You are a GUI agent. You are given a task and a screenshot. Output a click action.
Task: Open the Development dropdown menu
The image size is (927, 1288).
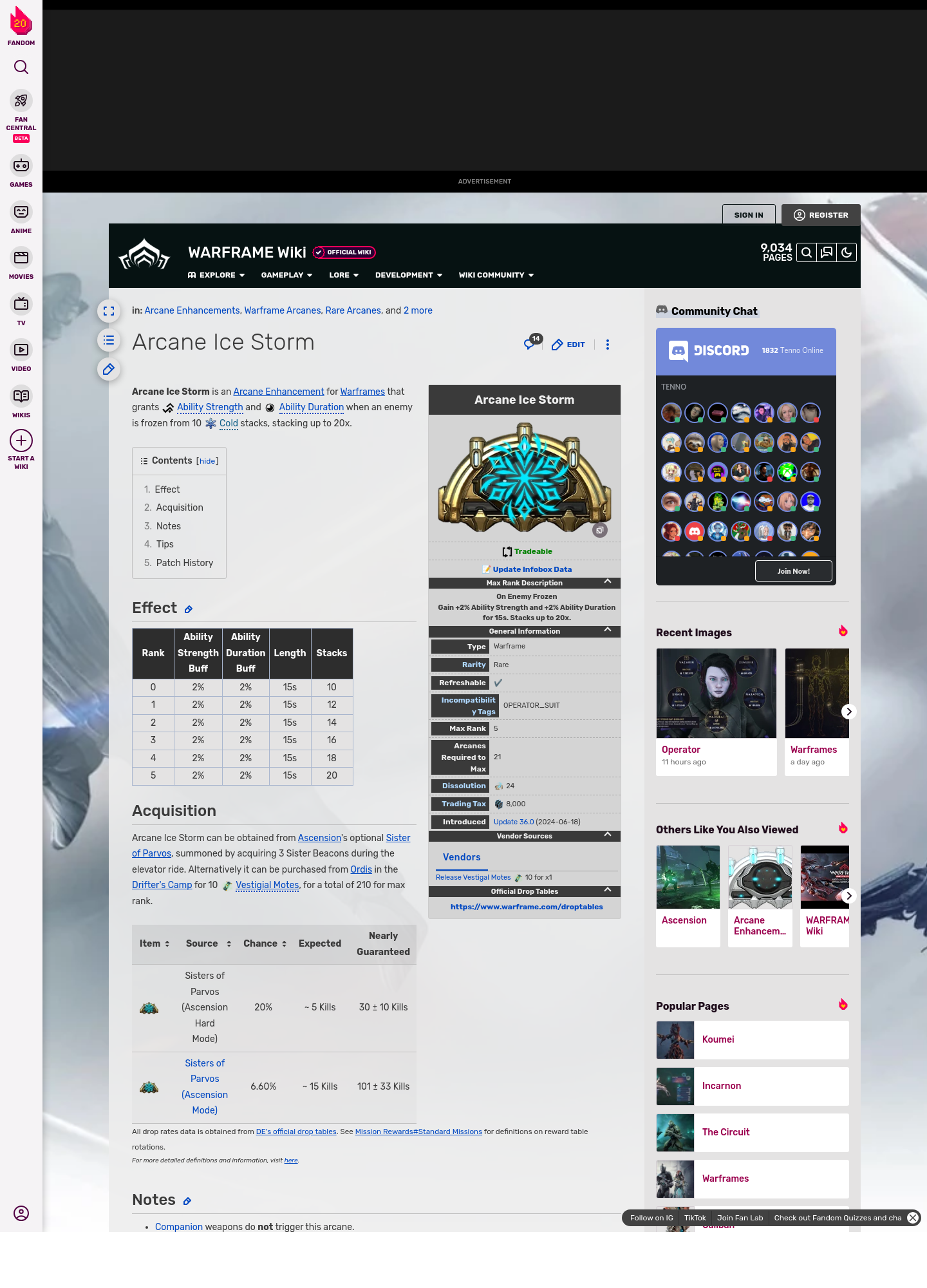tap(409, 275)
